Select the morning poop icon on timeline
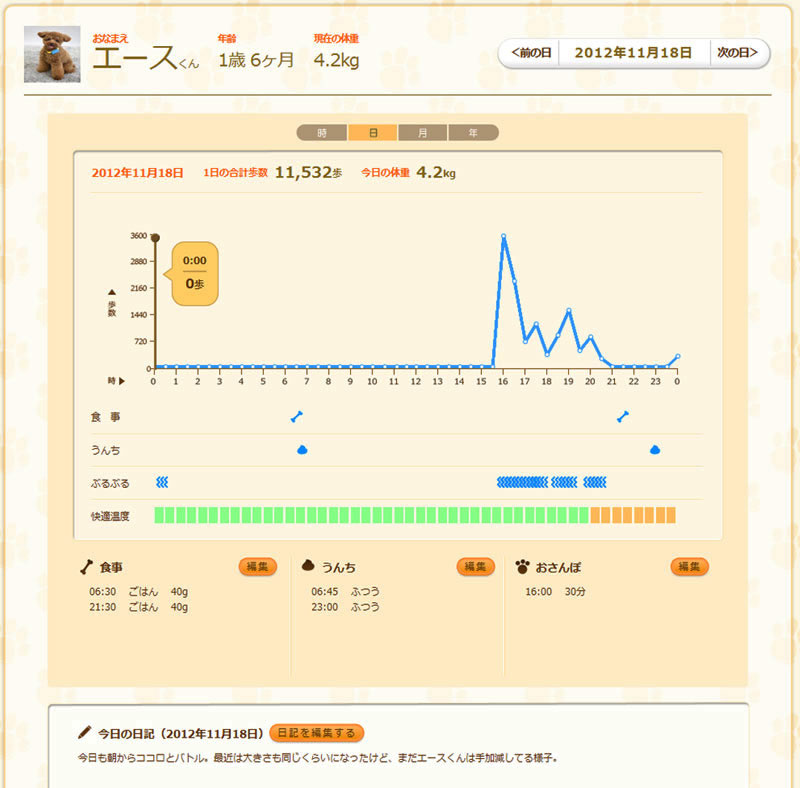The image size is (800, 788). coord(302,450)
